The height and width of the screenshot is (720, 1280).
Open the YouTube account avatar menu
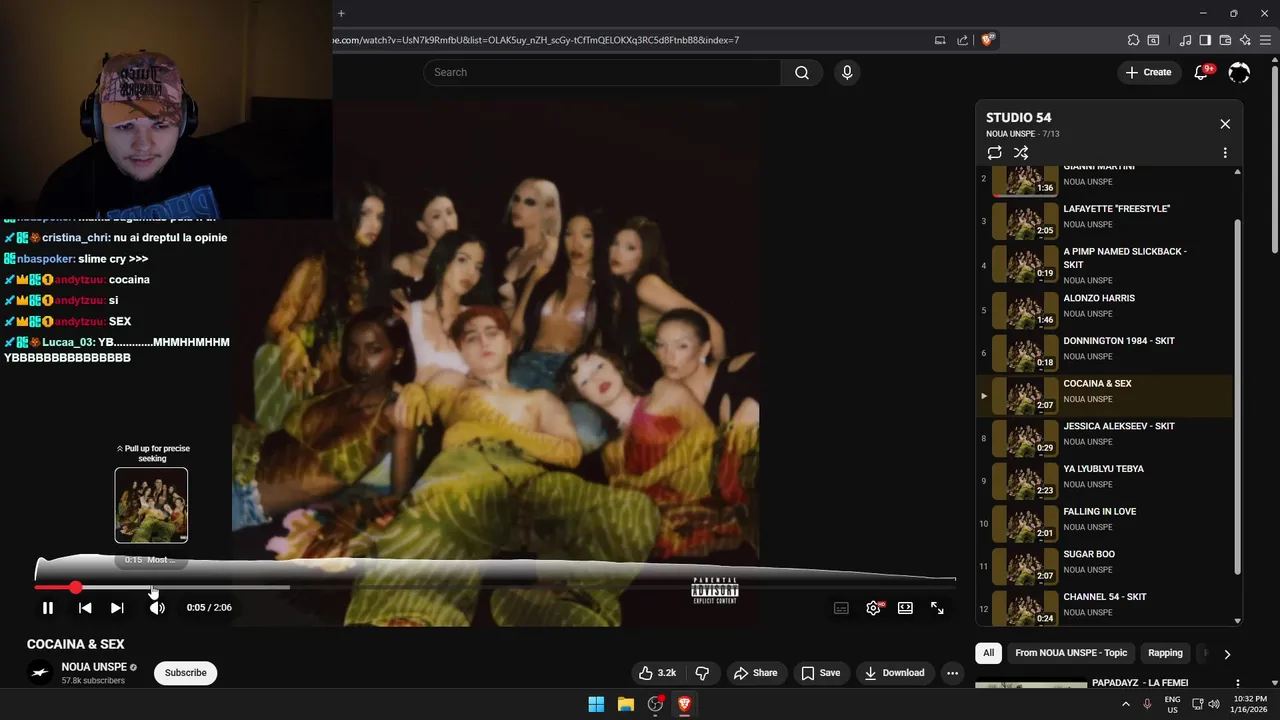[1239, 72]
